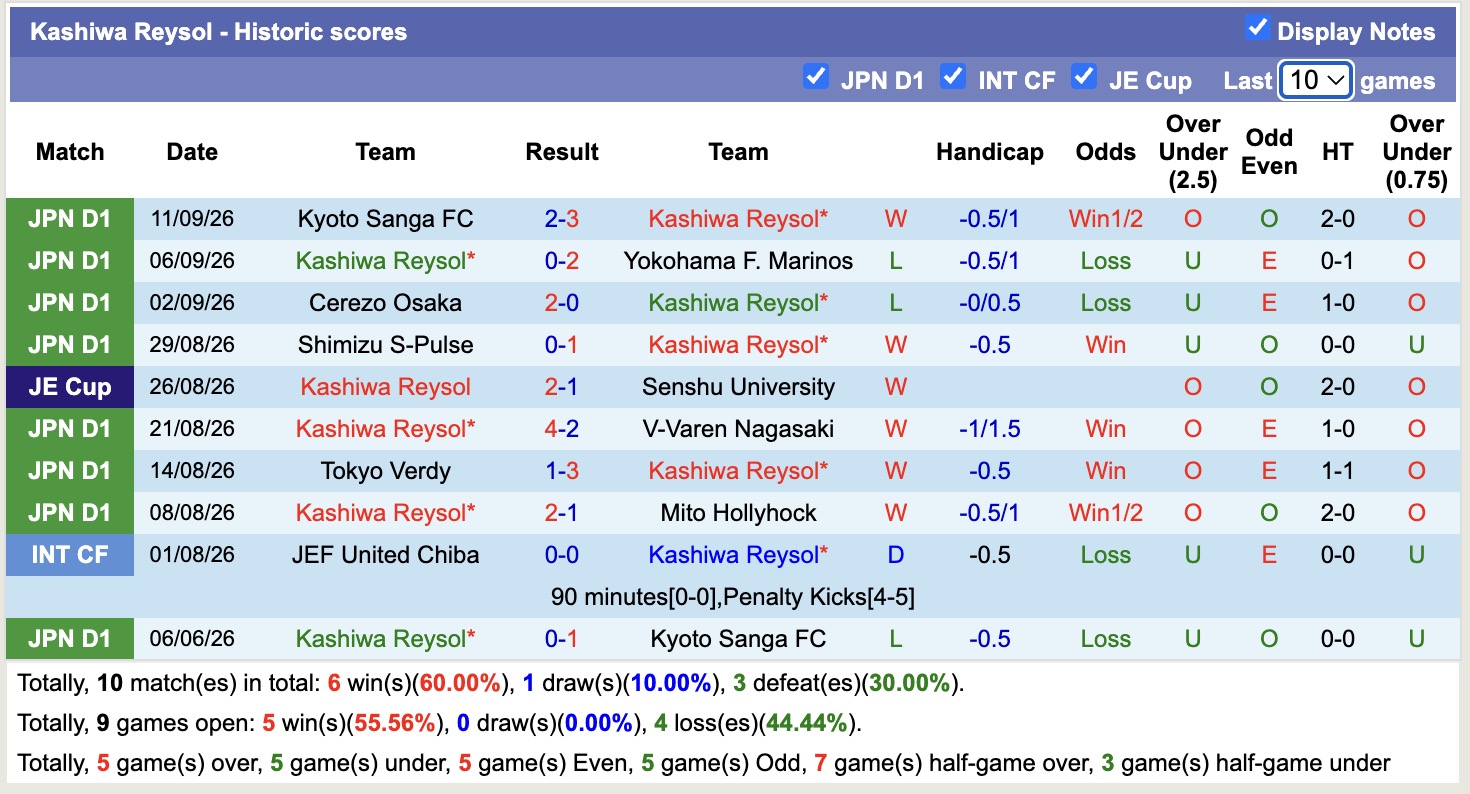Screen dimensions: 1470x794
Task: Select the date 29/08/26
Action: pyautogui.click(x=192, y=345)
